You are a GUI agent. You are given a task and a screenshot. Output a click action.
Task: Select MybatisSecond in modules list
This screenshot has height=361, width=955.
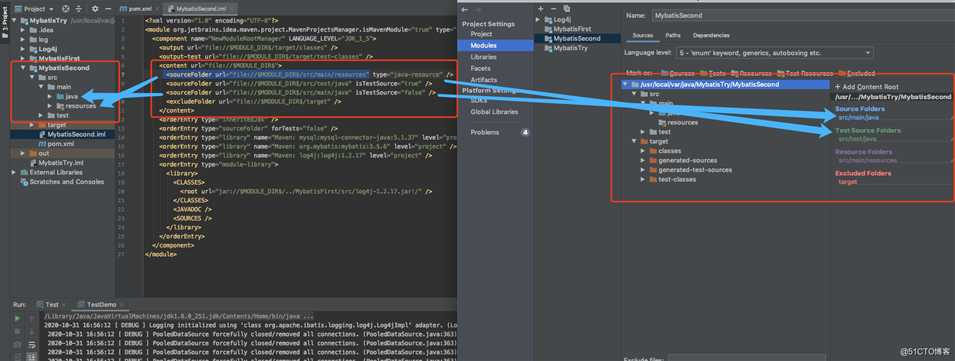(x=577, y=38)
